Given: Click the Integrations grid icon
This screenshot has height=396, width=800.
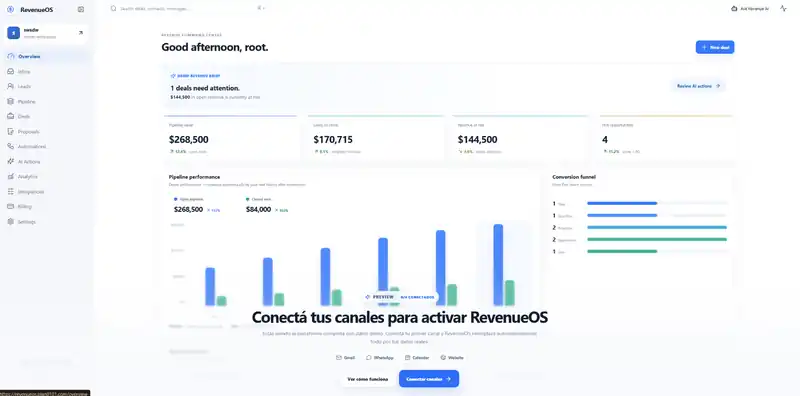Looking at the screenshot, I should point(11,191).
